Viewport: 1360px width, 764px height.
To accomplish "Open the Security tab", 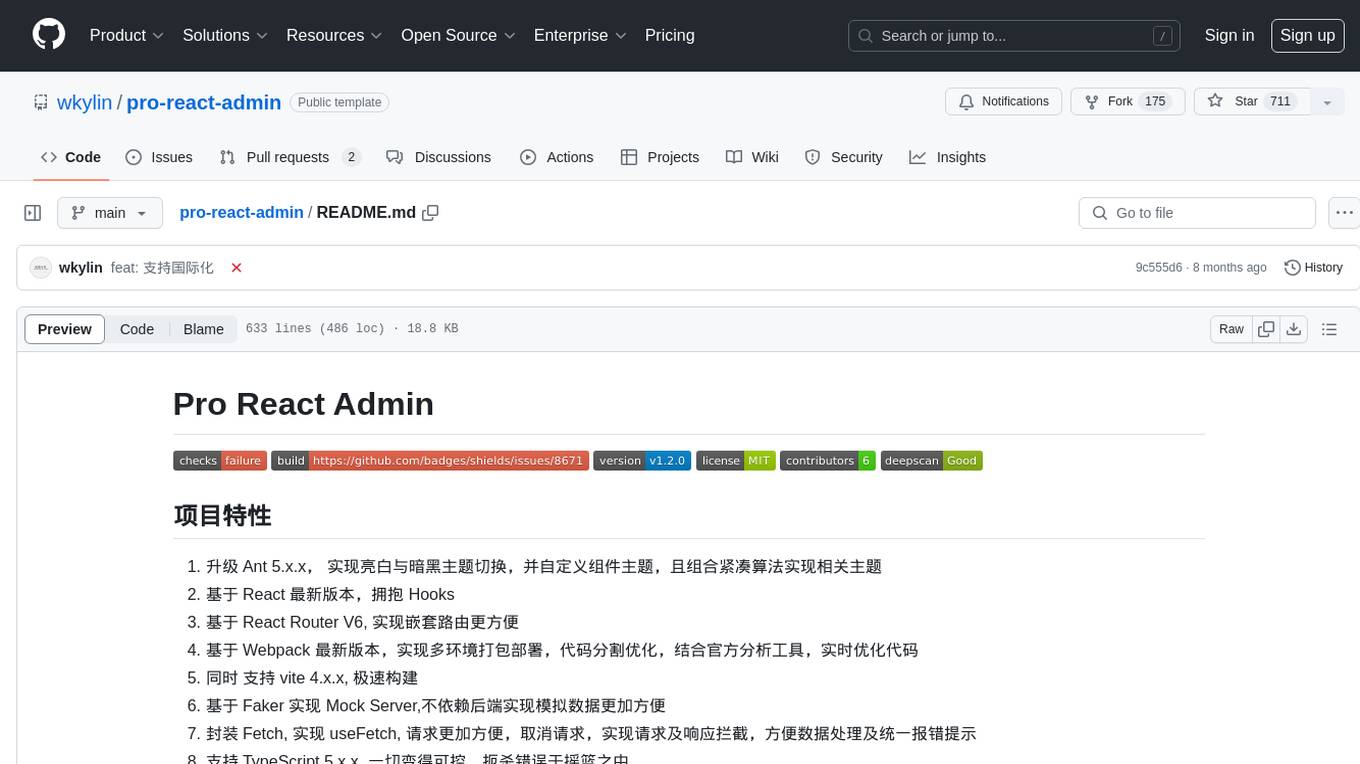I will (844, 157).
